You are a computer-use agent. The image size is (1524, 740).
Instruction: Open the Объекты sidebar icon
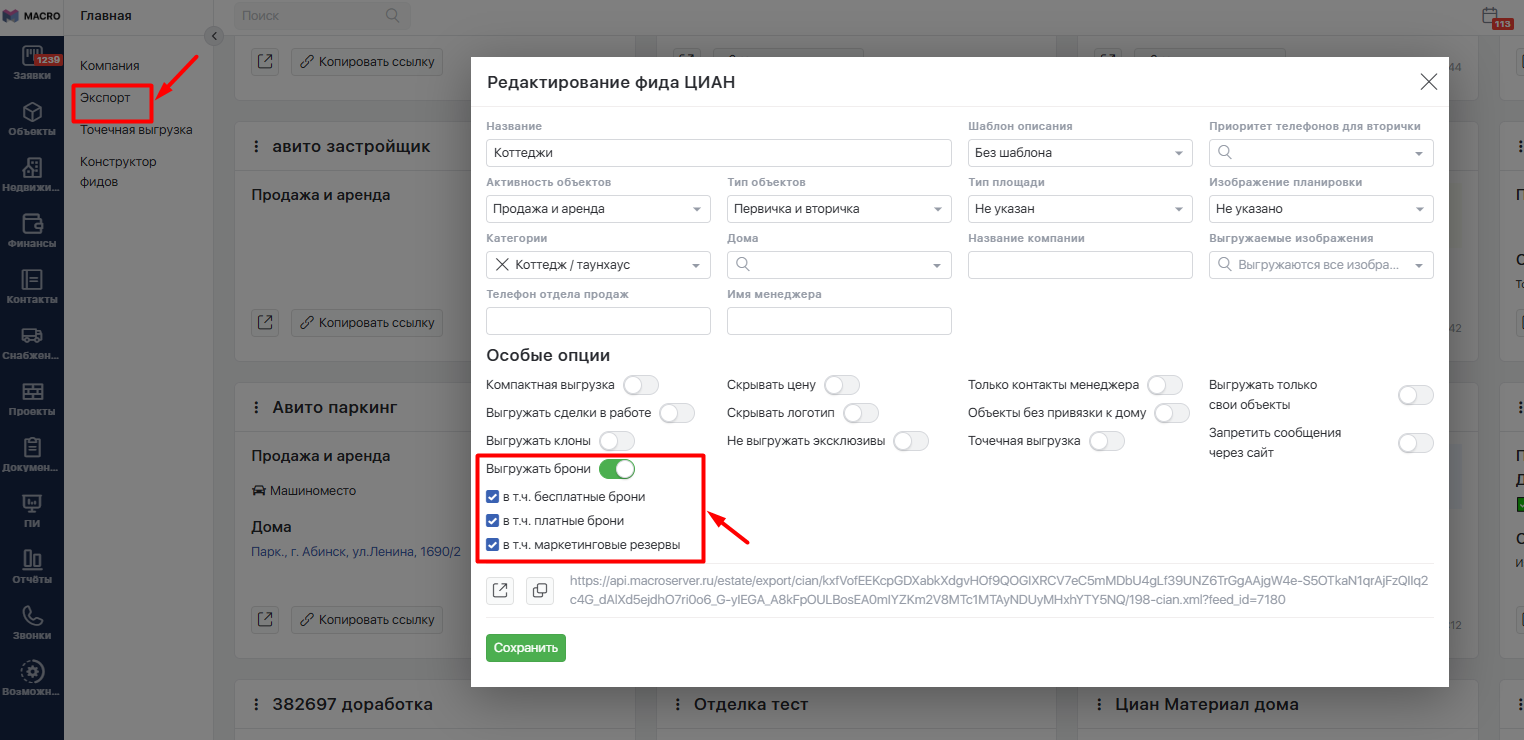point(32,118)
